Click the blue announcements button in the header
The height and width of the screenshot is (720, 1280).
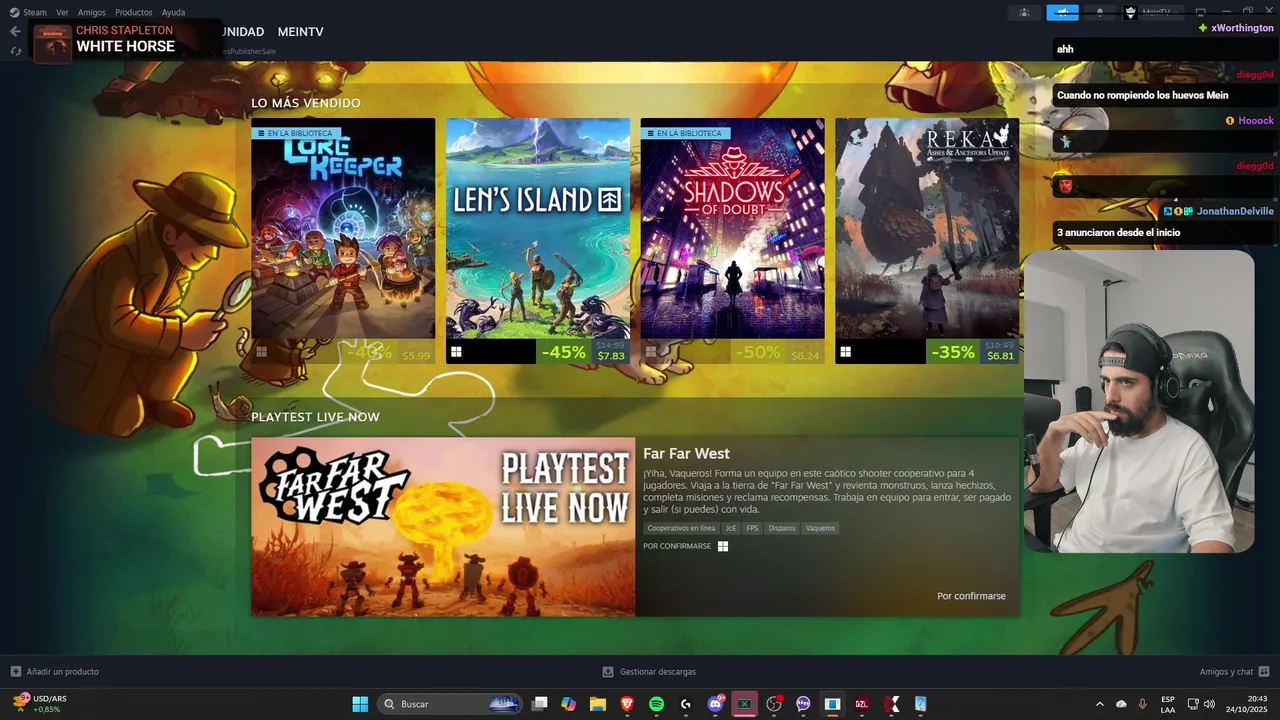tap(1062, 12)
